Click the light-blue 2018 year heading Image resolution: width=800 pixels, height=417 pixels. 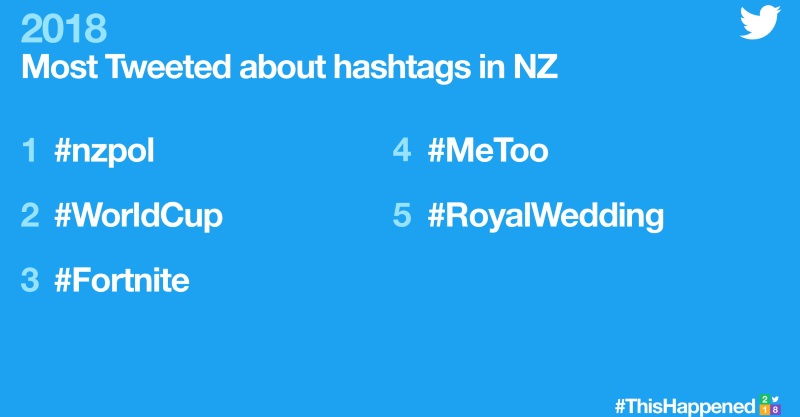click(x=64, y=29)
